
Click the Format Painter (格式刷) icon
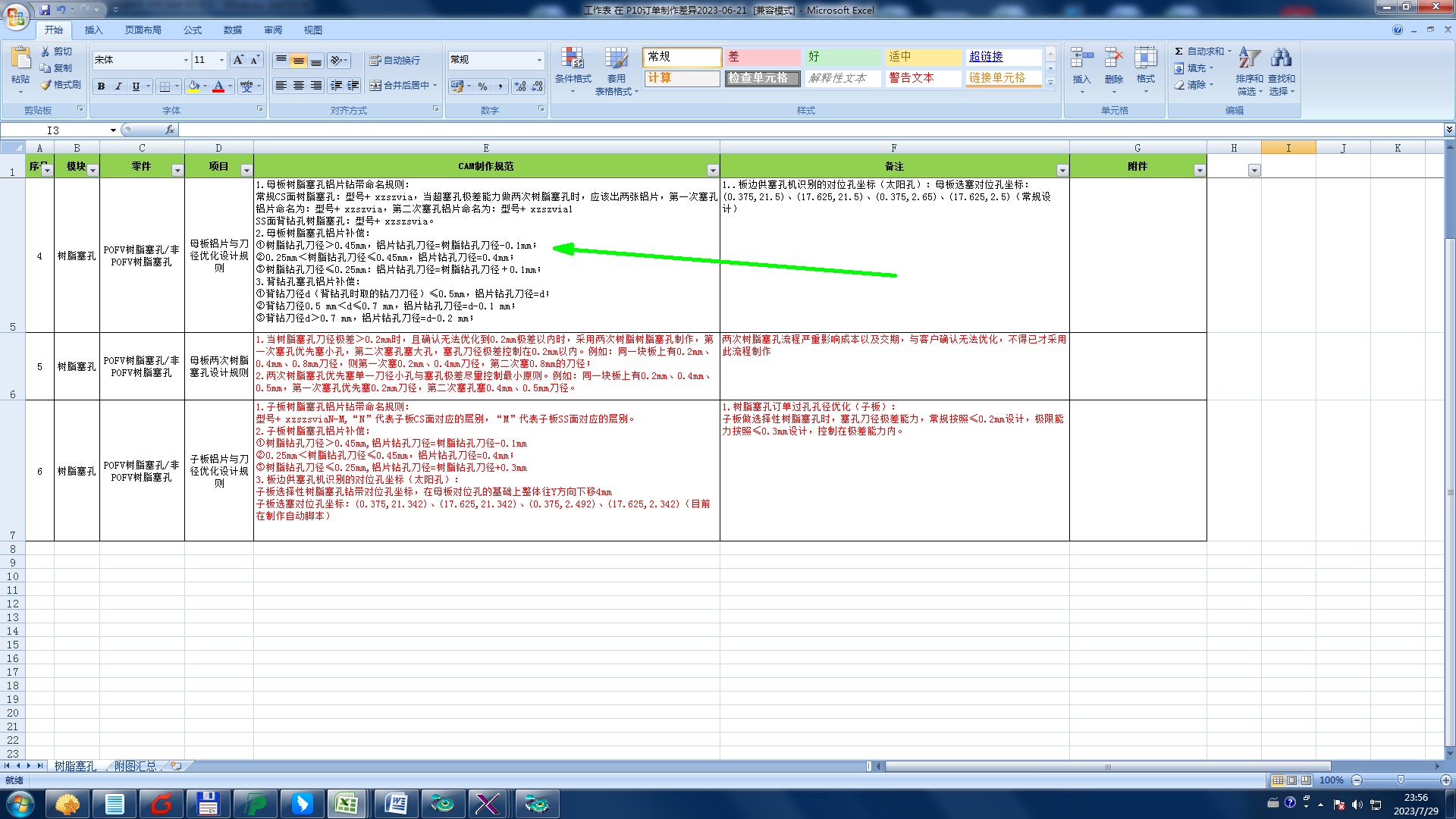tap(46, 85)
